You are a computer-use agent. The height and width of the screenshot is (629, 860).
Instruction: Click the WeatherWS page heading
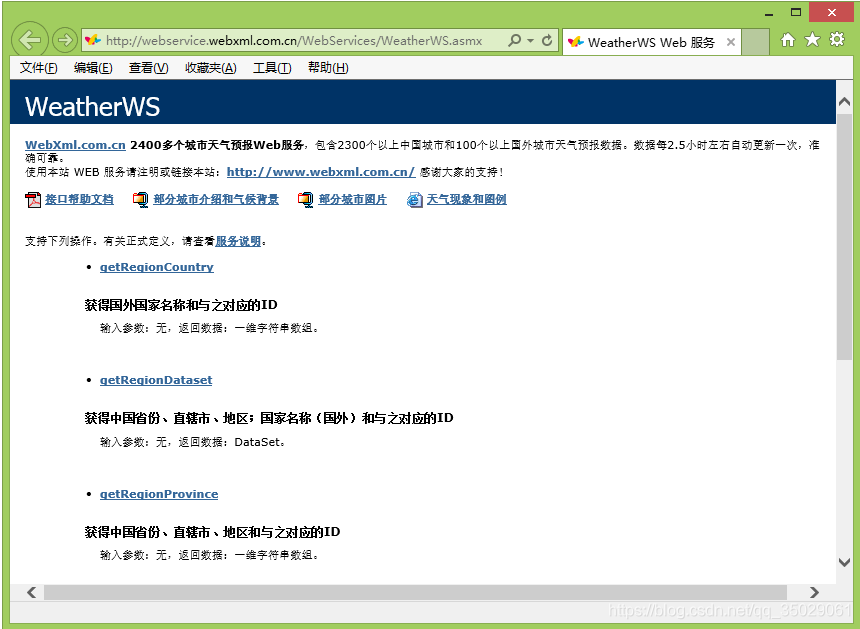(92, 106)
